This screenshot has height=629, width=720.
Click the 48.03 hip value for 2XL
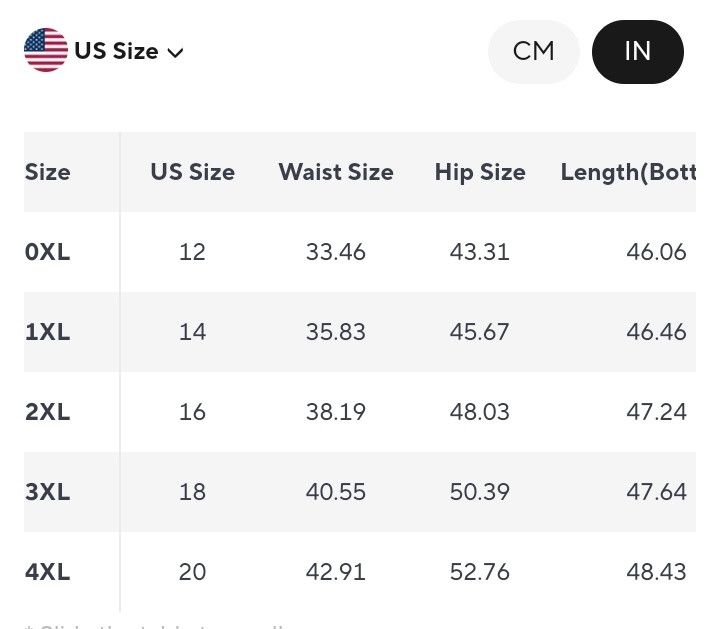(x=479, y=412)
